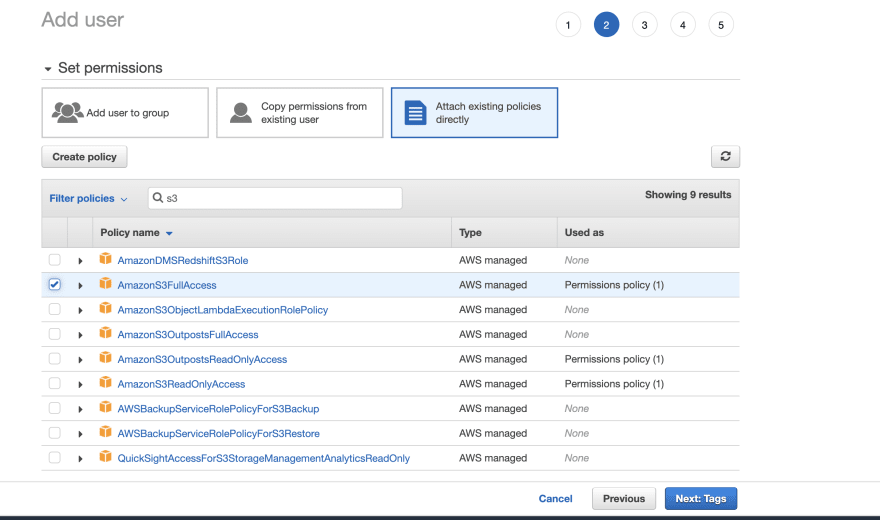The image size is (880, 520).
Task: Check the AmazonS3OutpostsFullAccess checkbox
Action: click(x=54, y=334)
